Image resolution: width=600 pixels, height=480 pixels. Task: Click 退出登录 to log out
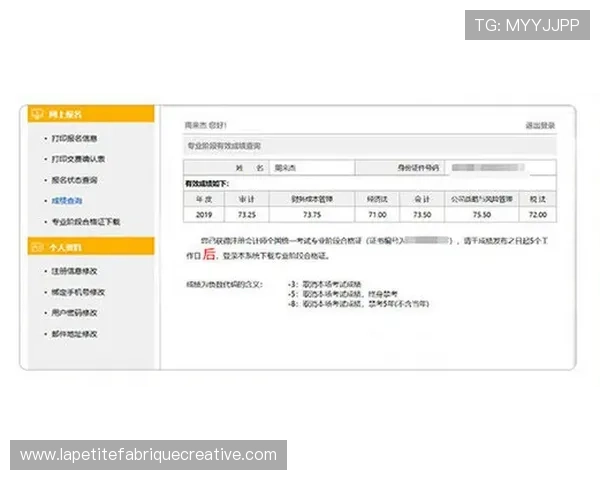(x=540, y=125)
